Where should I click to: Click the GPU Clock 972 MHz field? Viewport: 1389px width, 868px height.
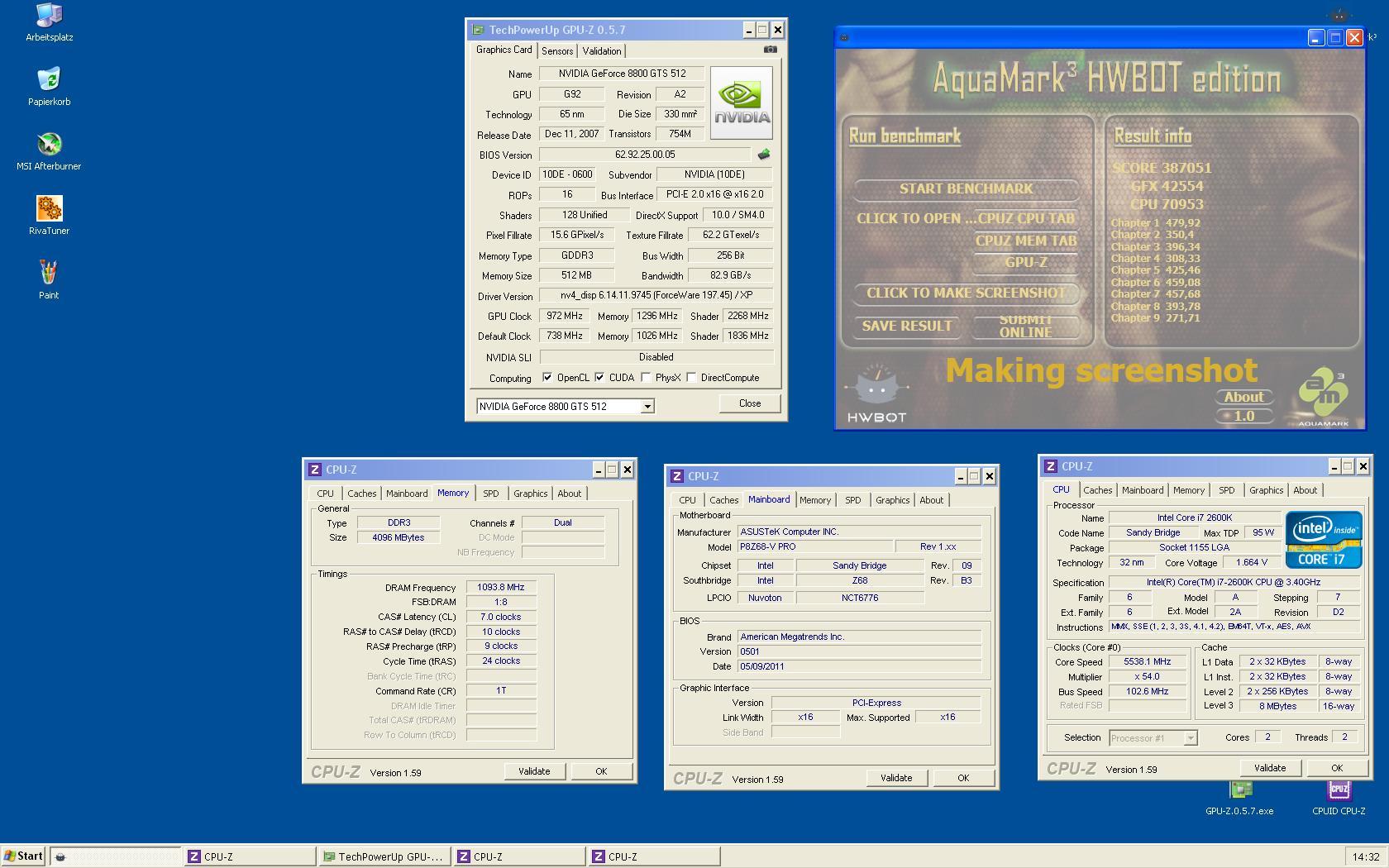pos(566,316)
